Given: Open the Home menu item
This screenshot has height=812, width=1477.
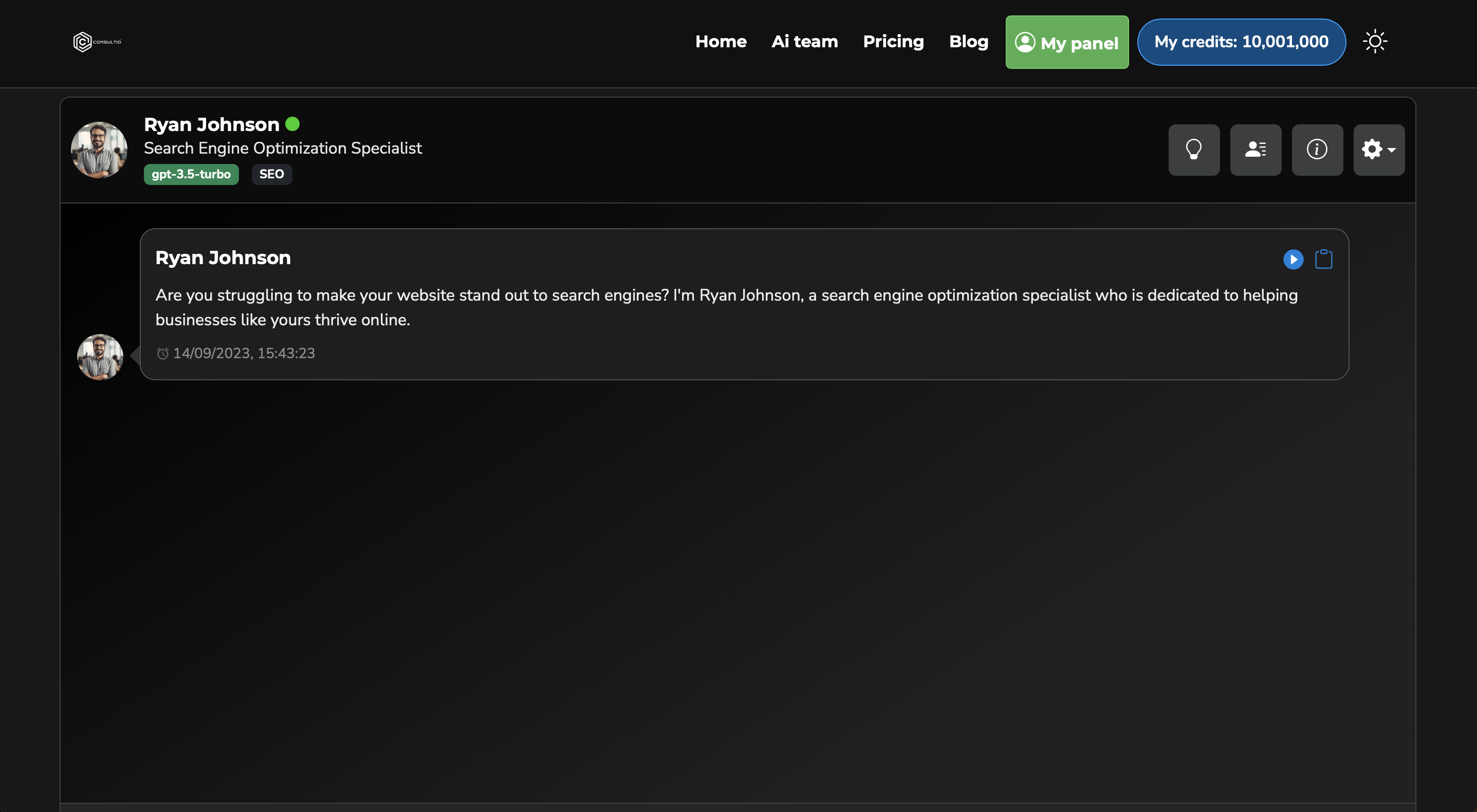Looking at the screenshot, I should (721, 41).
